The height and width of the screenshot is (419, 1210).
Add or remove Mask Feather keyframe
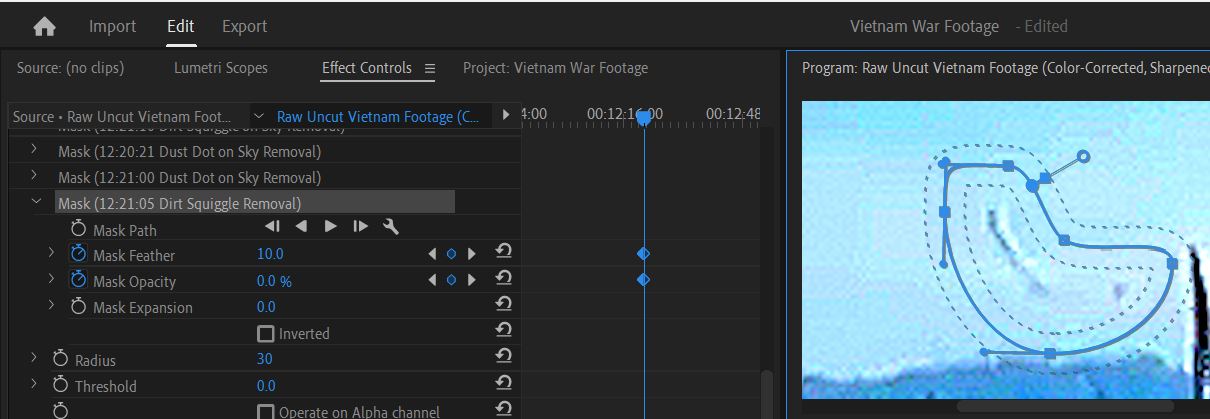[451, 254]
